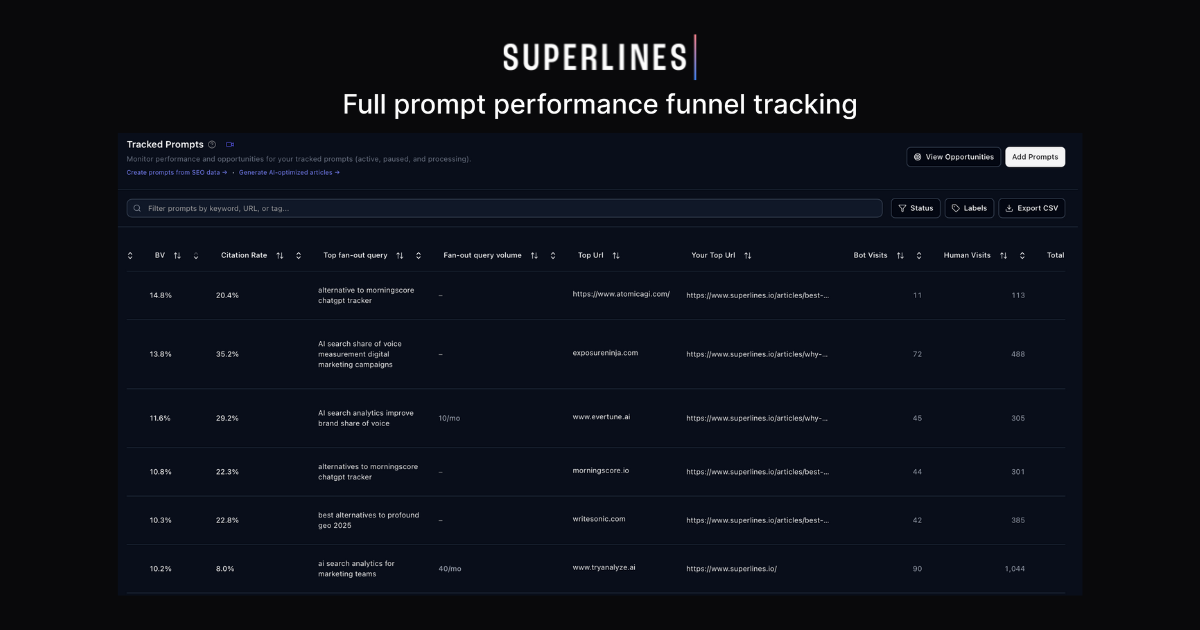Open the Labels dropdown

[972, 208]
